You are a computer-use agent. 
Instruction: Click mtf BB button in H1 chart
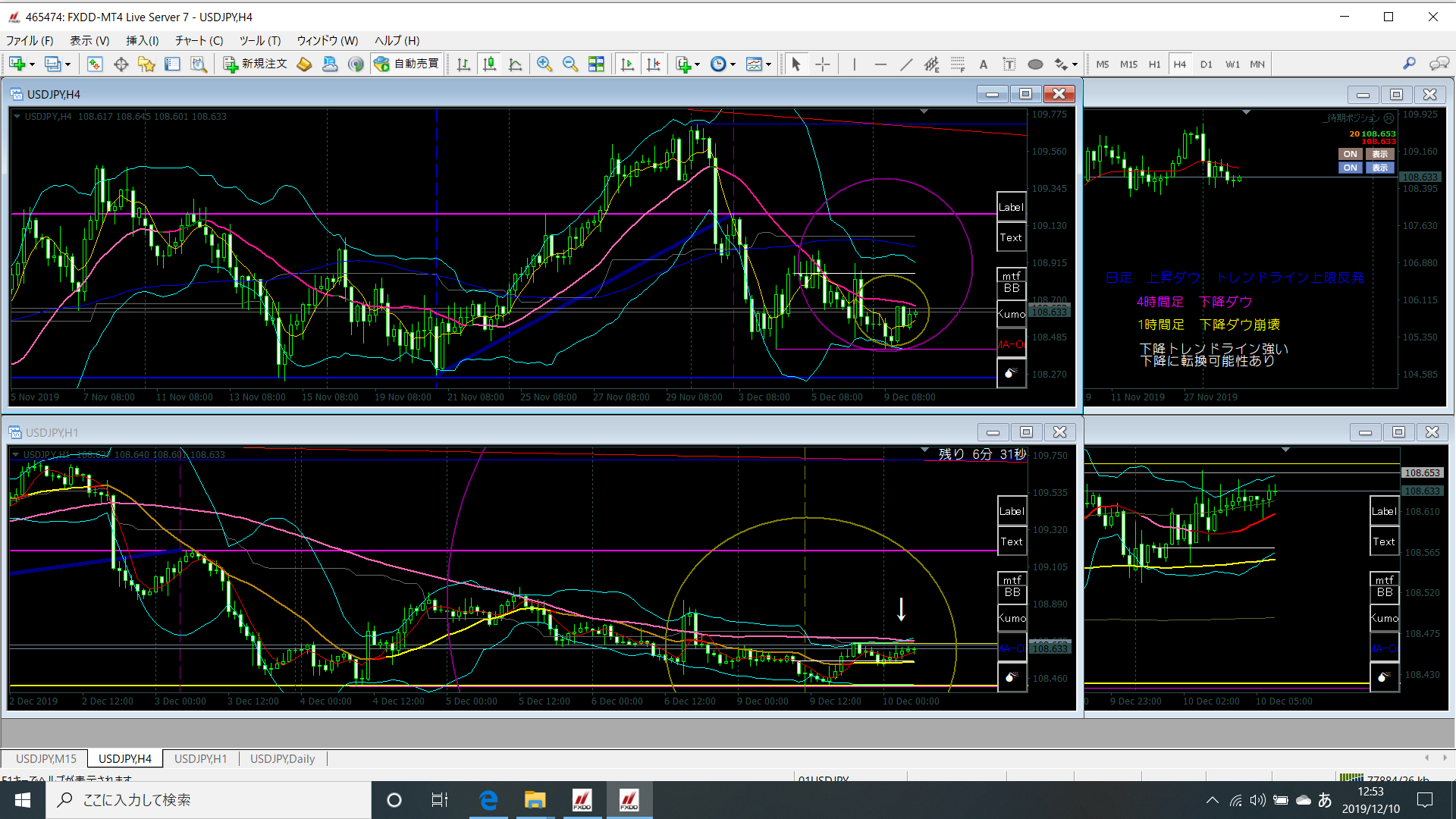(1012, 586)
